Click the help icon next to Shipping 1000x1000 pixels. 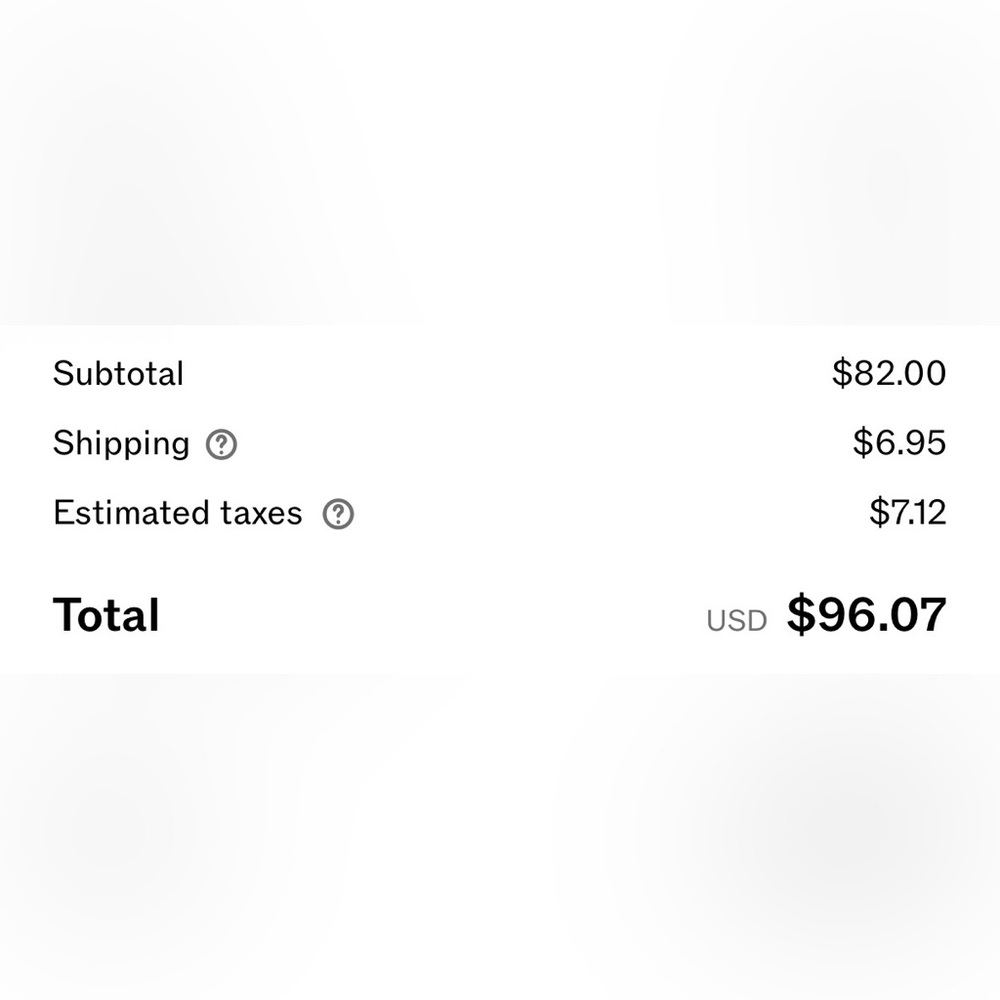[221, 444]
